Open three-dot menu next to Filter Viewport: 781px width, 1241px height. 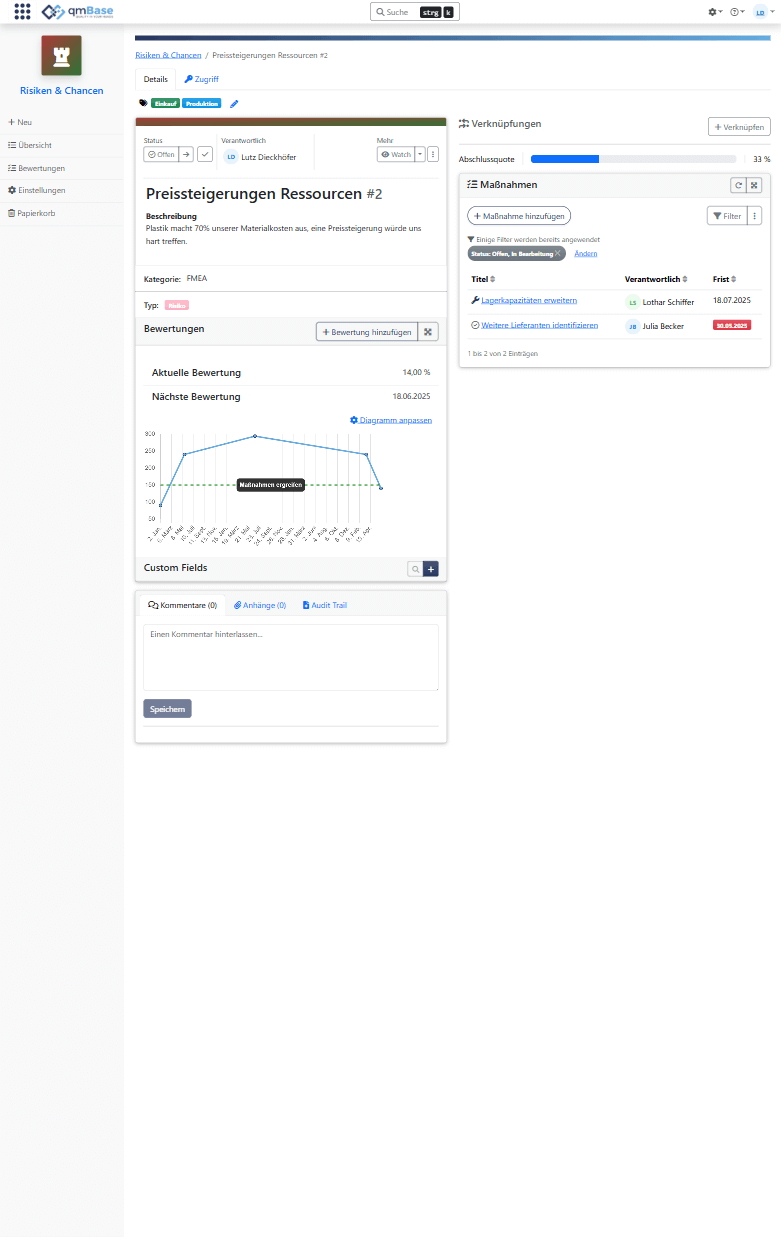[x=754, y=216]
